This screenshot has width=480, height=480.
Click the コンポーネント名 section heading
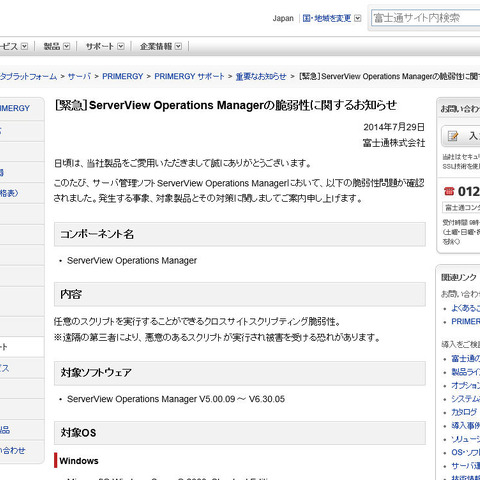tap(97, 234)
